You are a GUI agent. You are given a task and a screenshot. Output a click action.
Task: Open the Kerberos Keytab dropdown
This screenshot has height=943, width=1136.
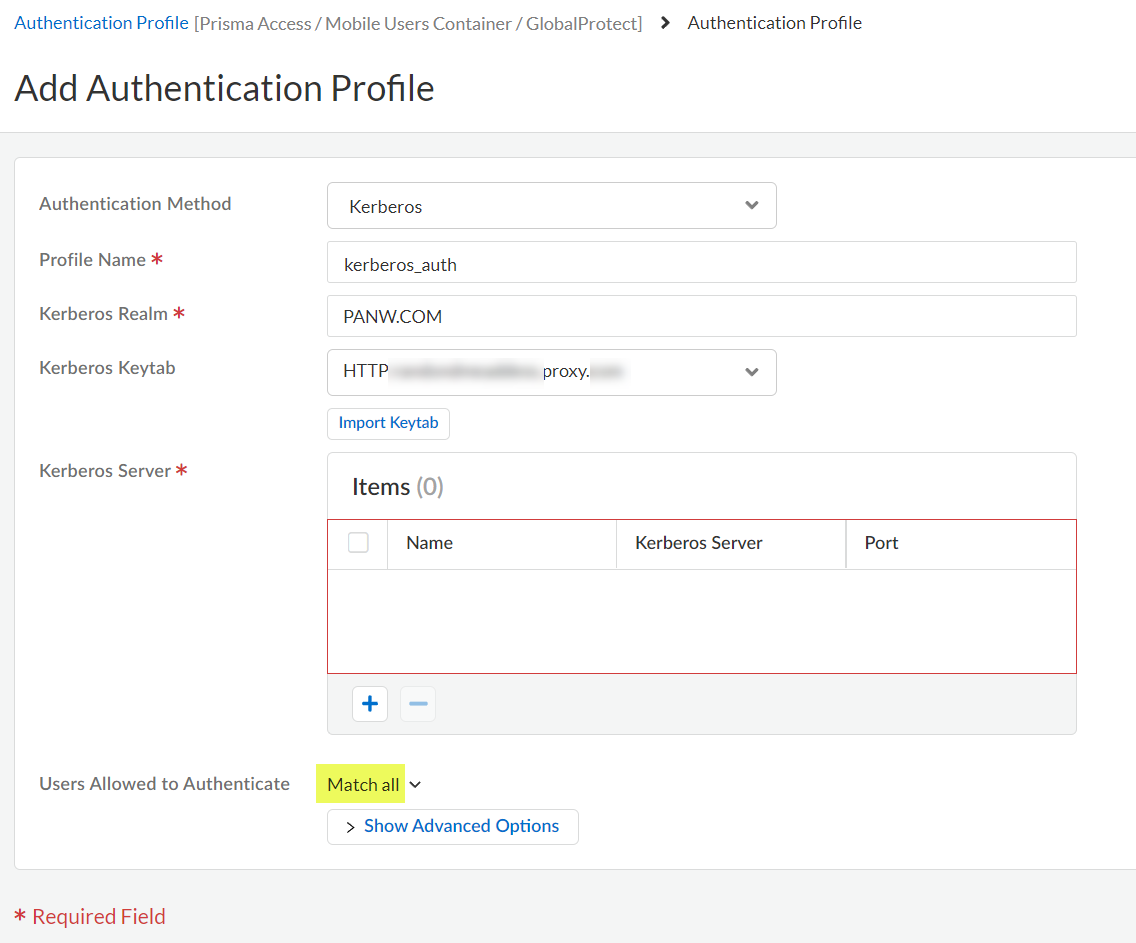551,372
